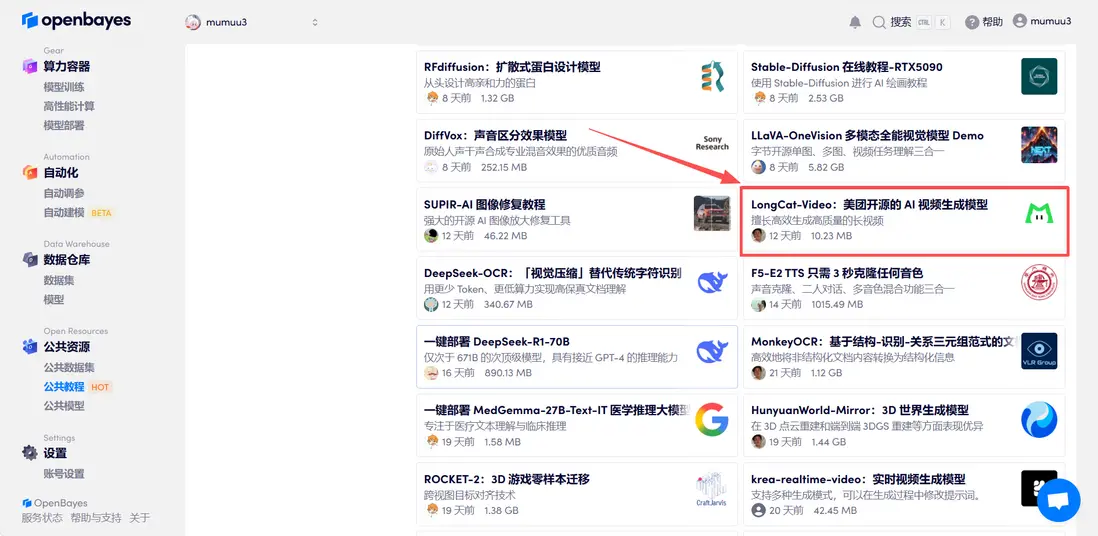The image size is (1098, 536).
Task: Open 高性能计算 in the sidebar
Action: point(69,106)
